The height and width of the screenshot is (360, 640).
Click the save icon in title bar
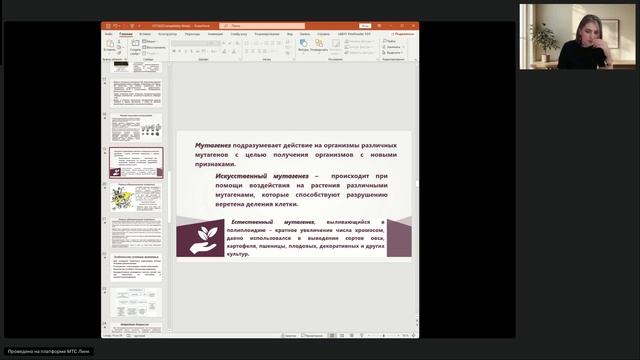[108, 26]
